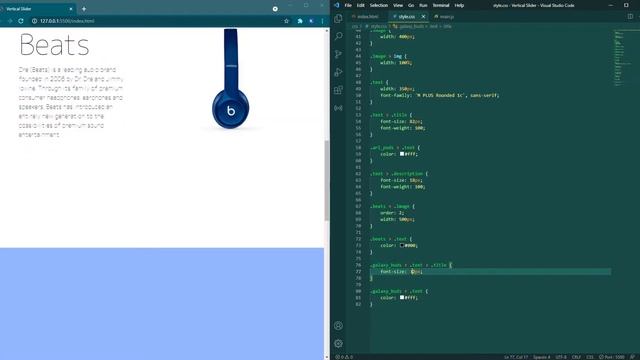Click the Beats description paragraph

point(71,102)
